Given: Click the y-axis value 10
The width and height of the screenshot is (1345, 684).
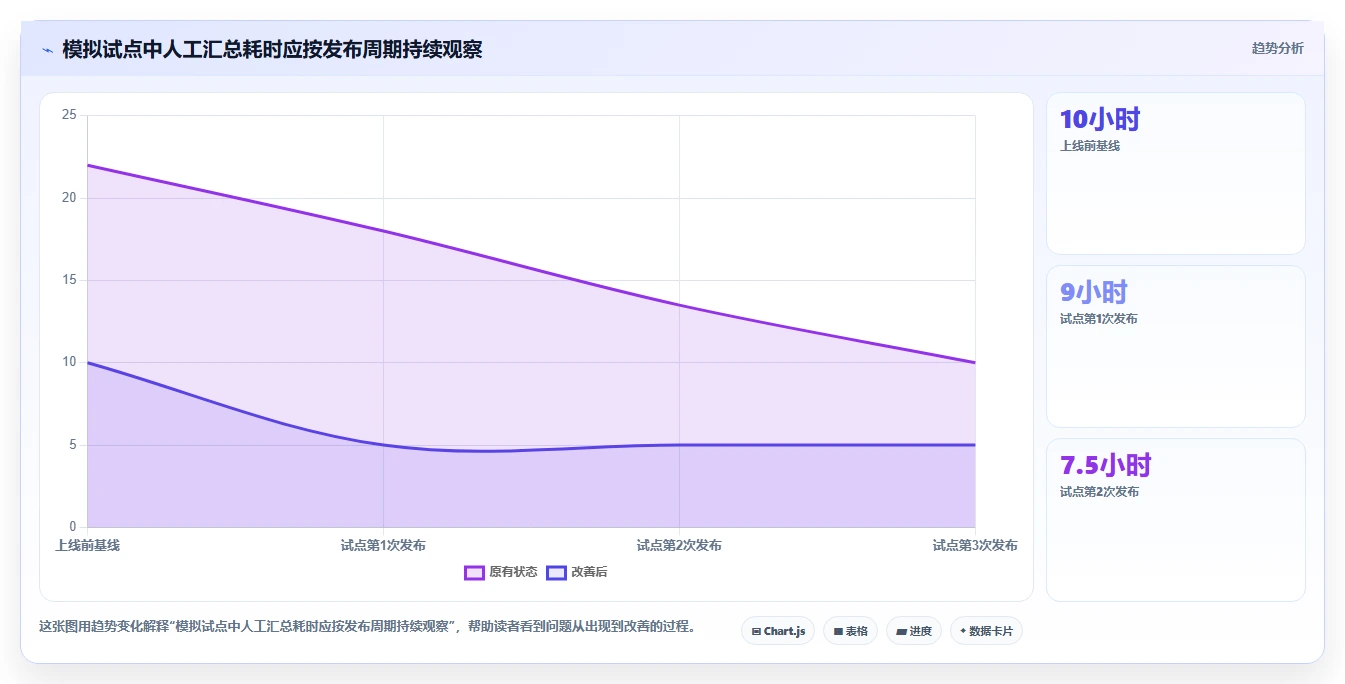Looking at the screenshot, I should click(x=69, y=362).
